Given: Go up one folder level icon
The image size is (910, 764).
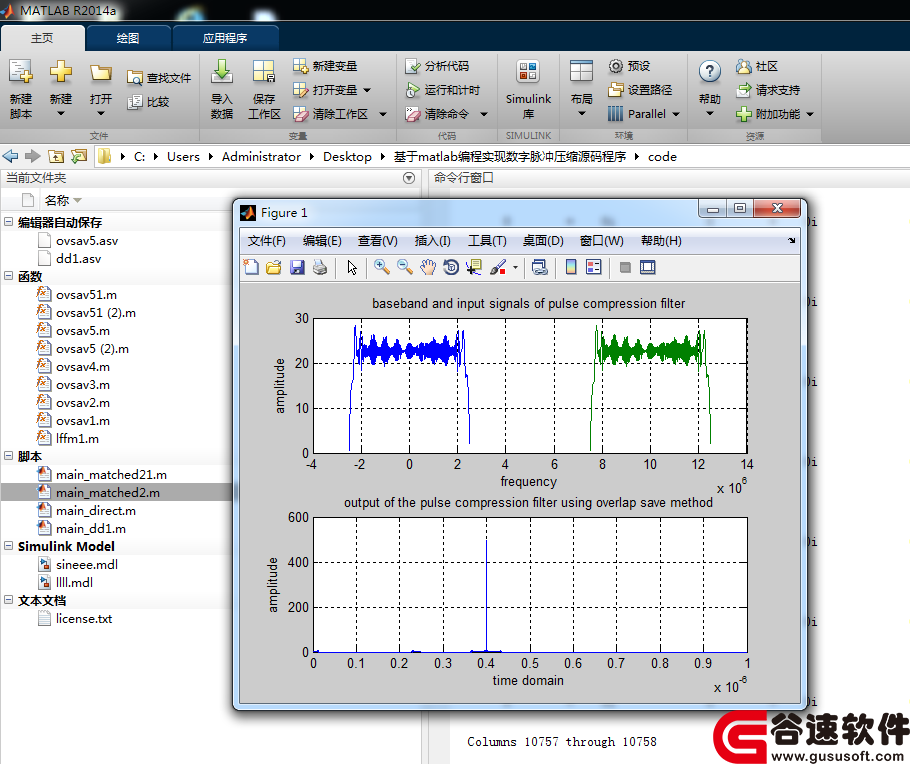Looking at the screenshot, I should click(x=56, y=156).
